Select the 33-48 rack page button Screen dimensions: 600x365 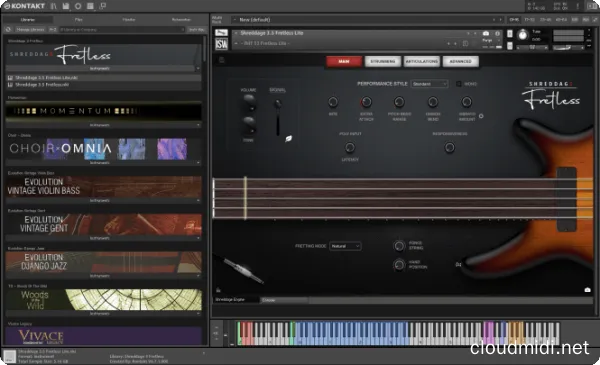(545, 20)
